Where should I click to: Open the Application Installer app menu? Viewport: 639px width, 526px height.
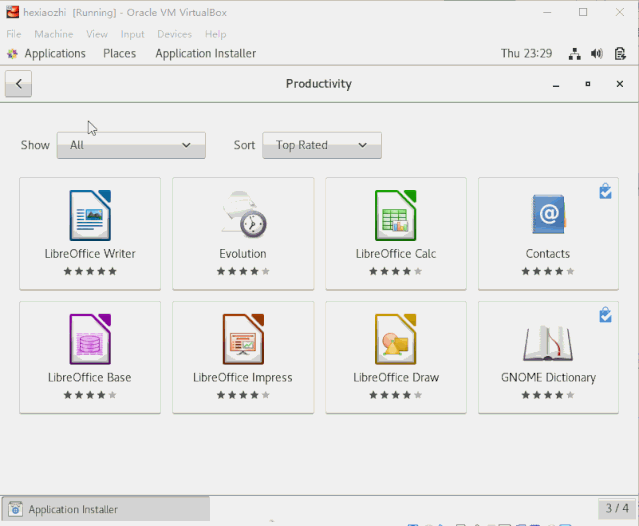point(206,53)
